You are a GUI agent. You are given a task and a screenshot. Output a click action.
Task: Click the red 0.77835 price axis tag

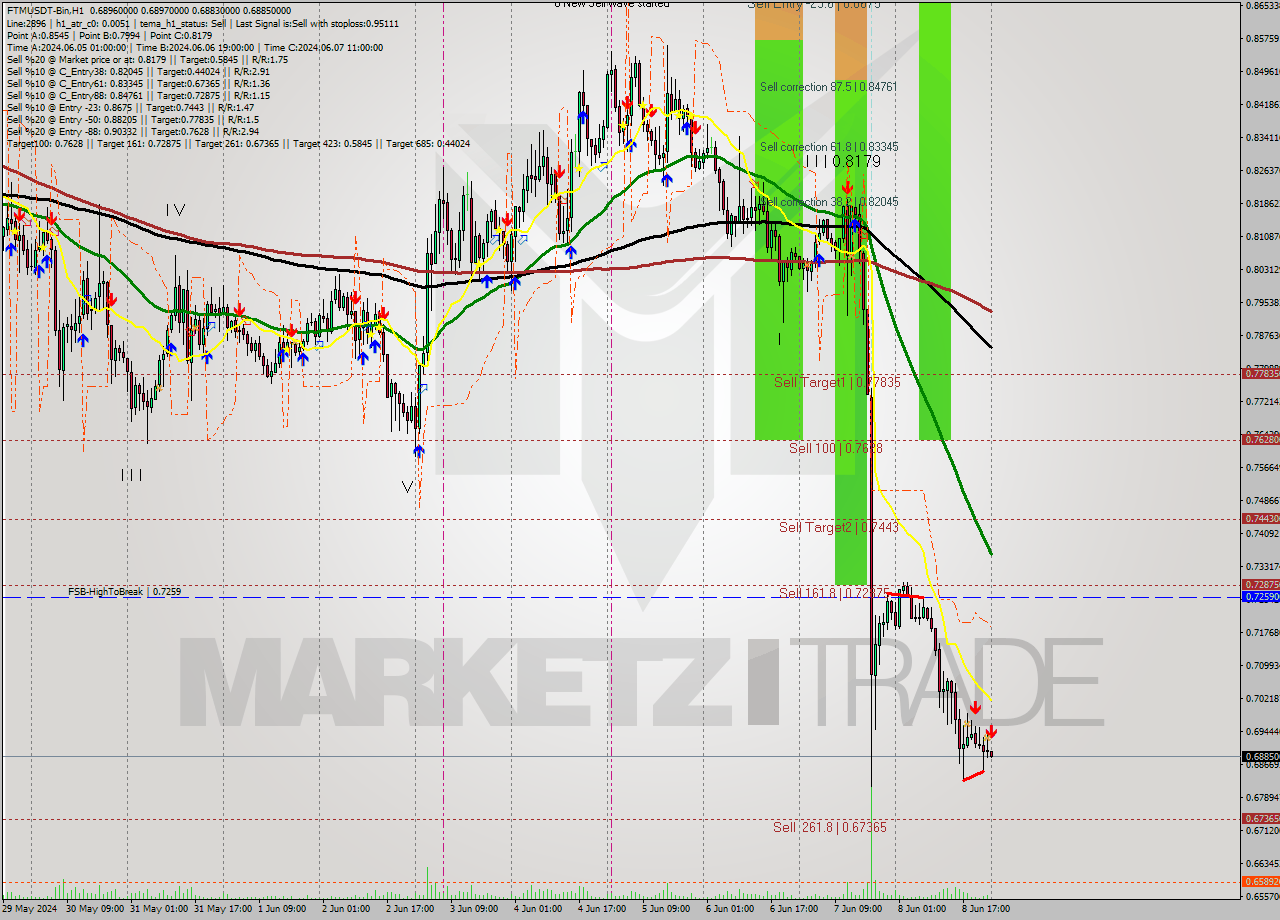[1260, 373]
